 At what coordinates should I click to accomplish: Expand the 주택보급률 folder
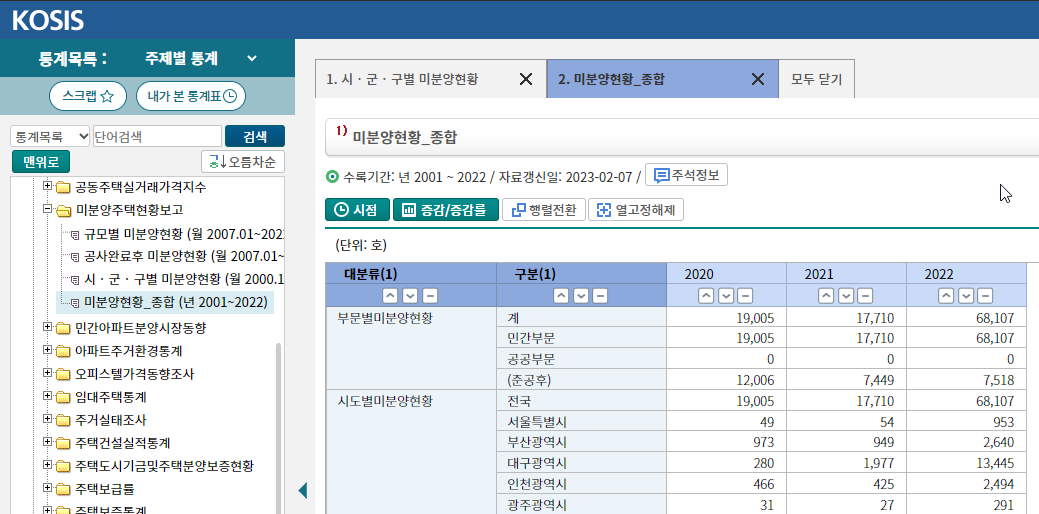(x=47, y=488)
